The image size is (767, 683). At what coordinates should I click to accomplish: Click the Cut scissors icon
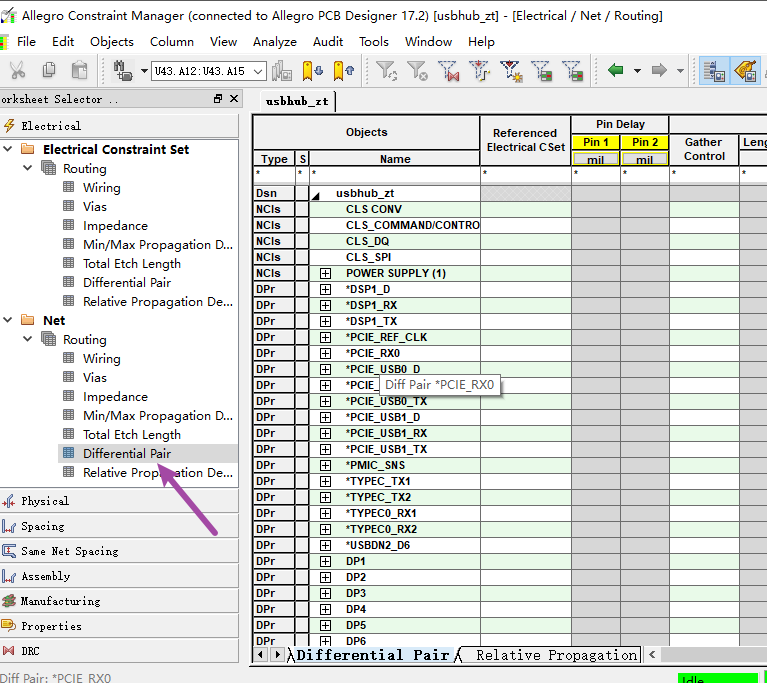point(17,70)
